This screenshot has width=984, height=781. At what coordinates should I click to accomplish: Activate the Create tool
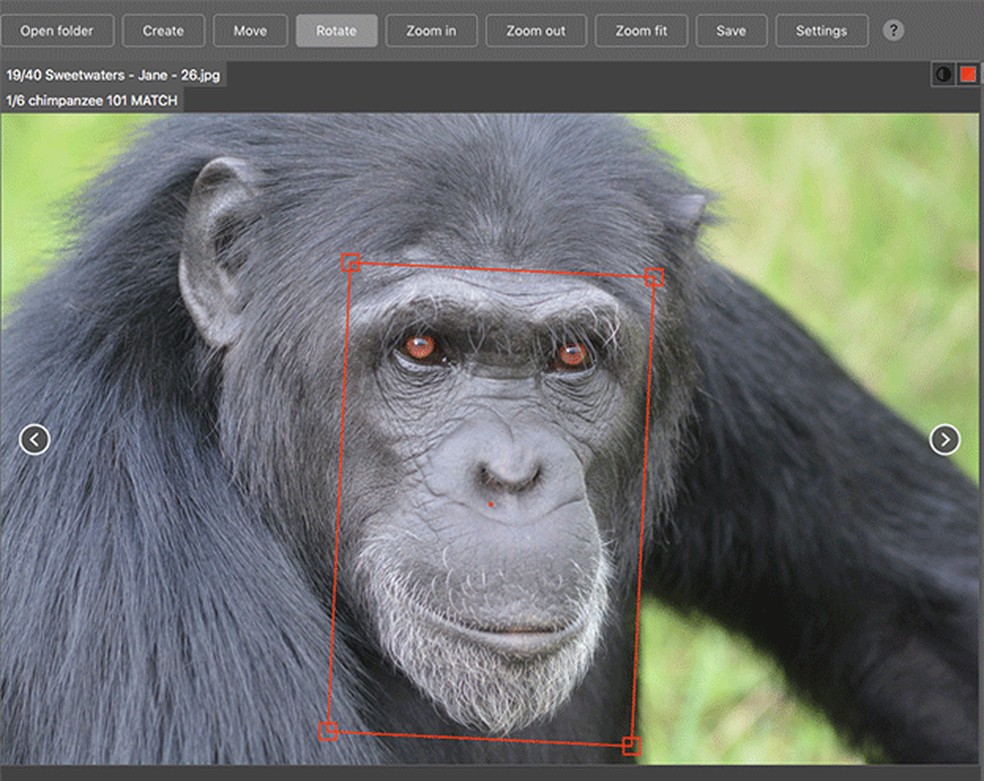pyautogui.click(x=163, y=31)
